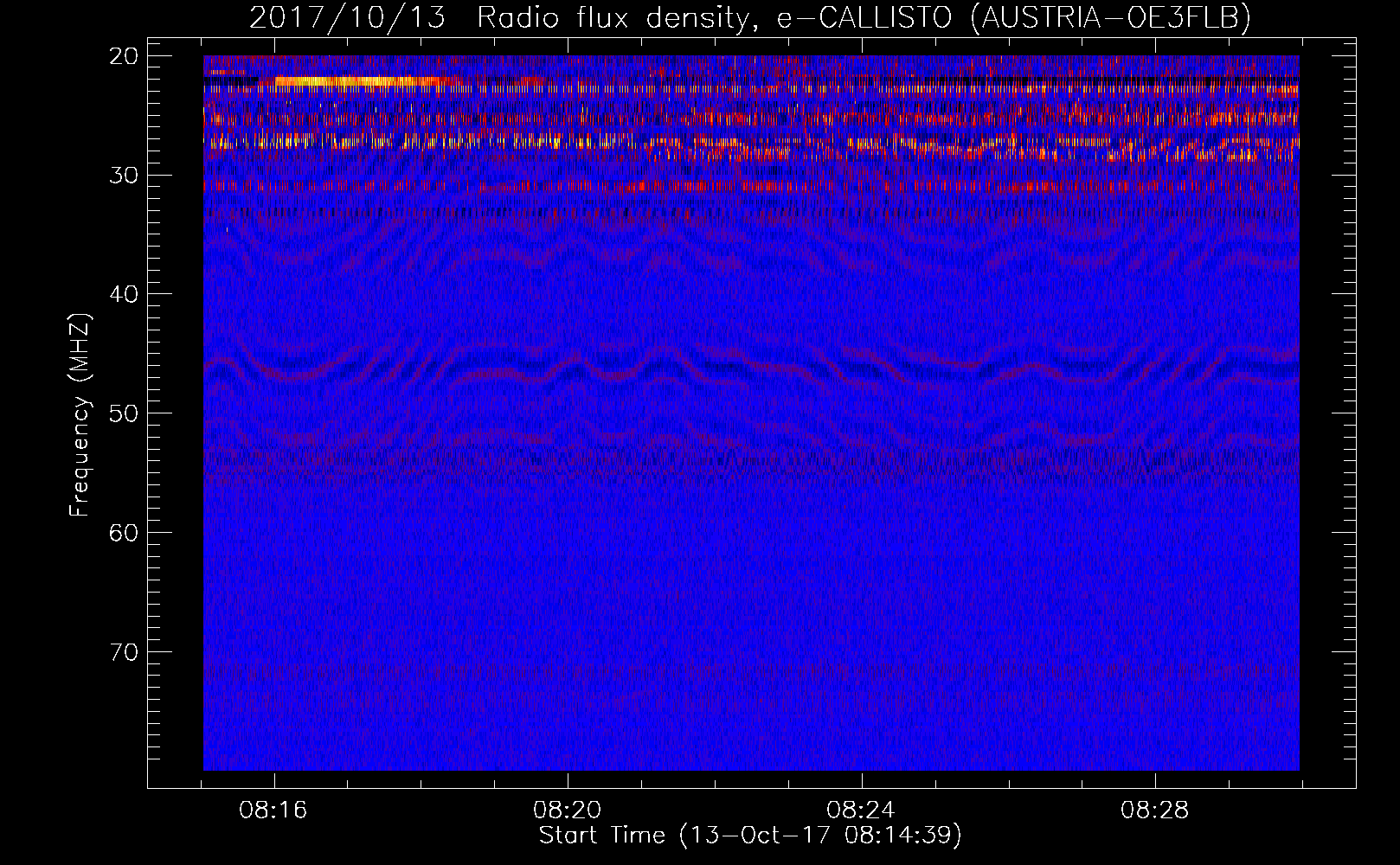The image size is (1400, 865).
Task: Select the '2017/10/13' date in the title
Action: pos(347,17)
